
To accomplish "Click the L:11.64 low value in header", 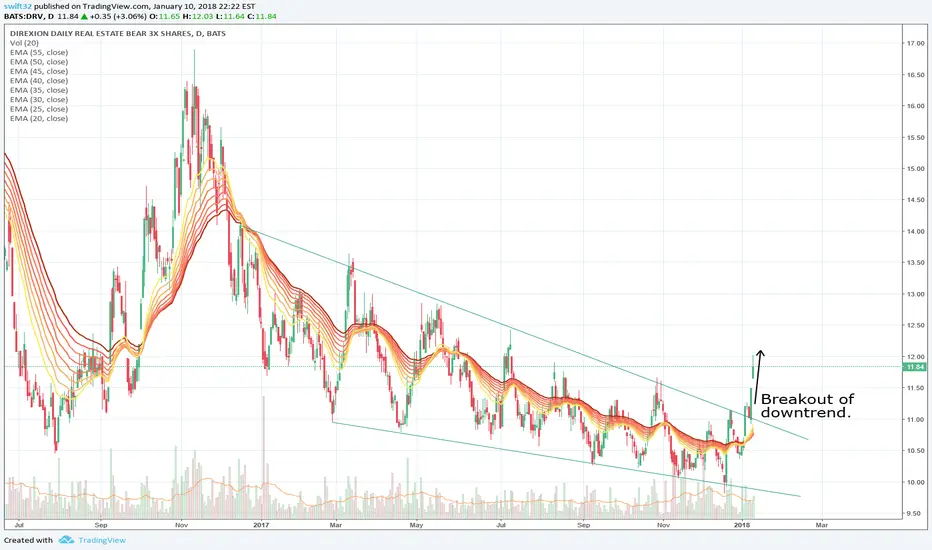I will pyautogui.click(x=231, y=16).
